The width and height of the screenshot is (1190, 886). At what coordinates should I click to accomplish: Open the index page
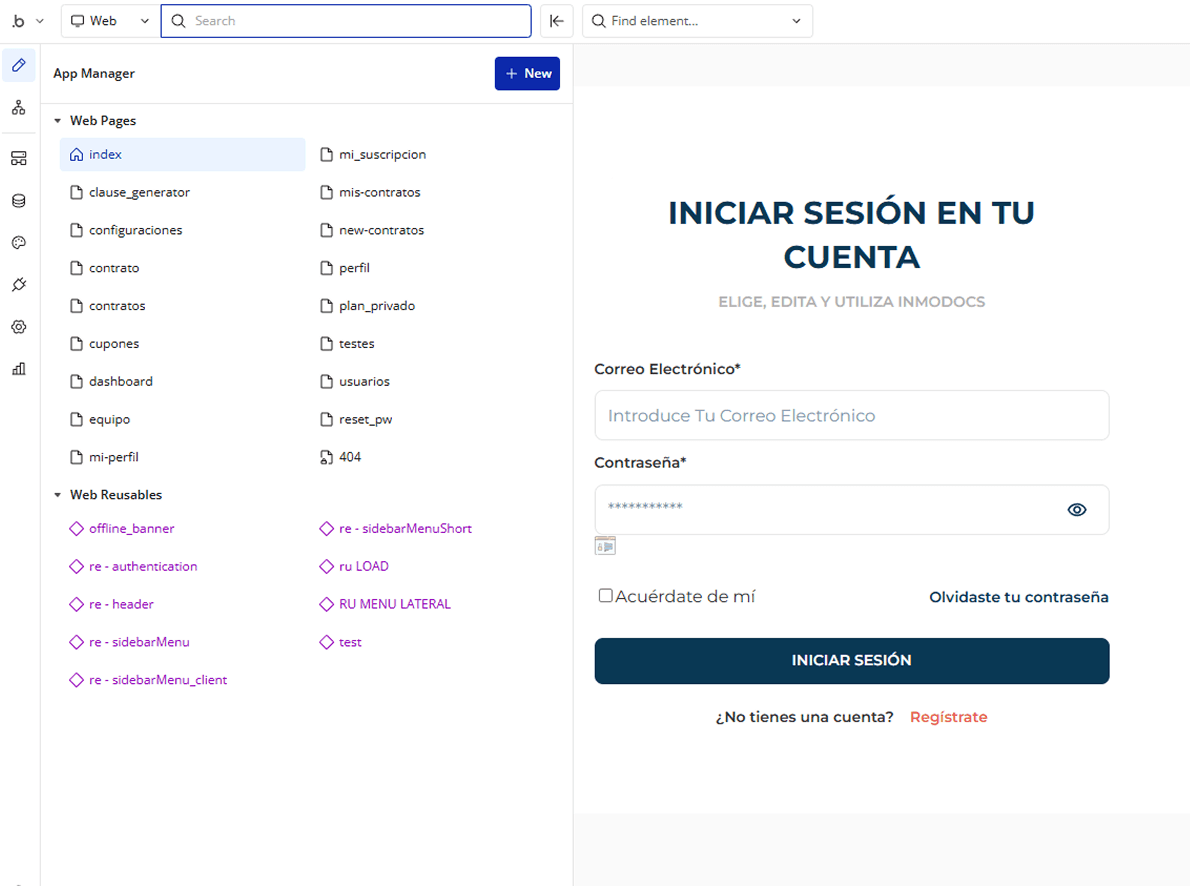(x=182, y=154)
